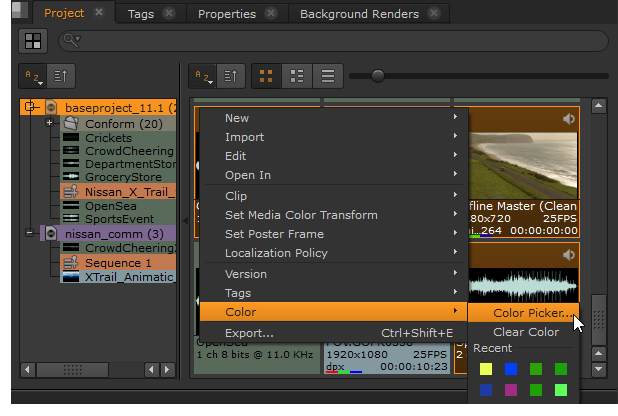
Task: Click the Conform bin folder icon
Action: [x=71, y=123]
